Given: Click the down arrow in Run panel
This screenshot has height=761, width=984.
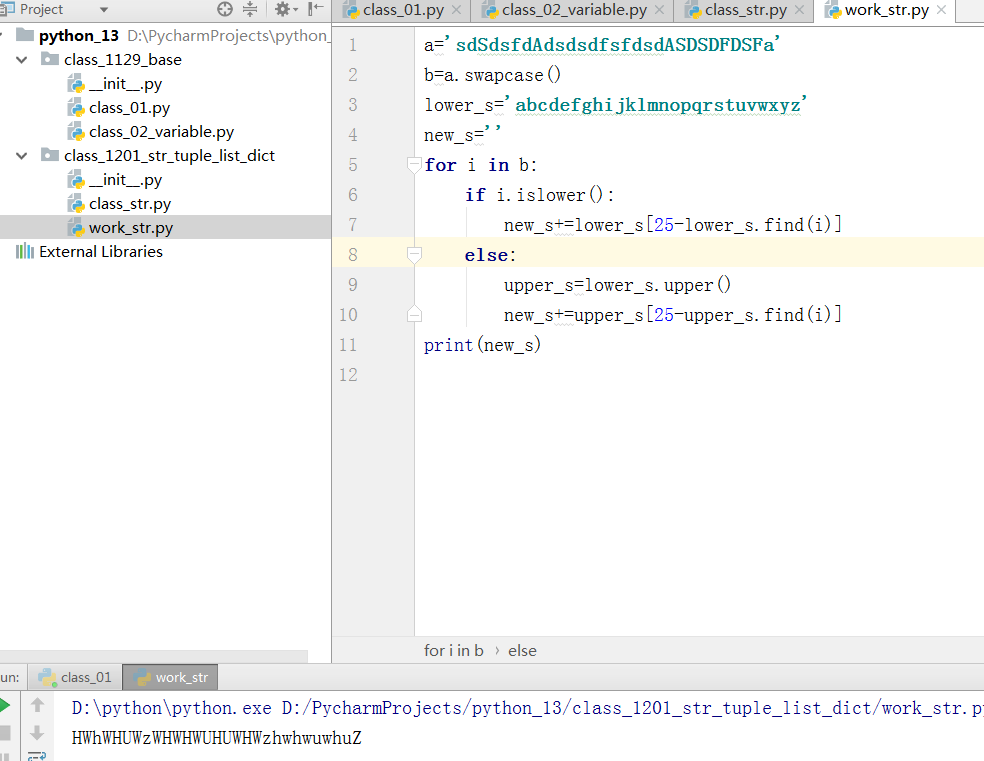Looking at the screenshot, I should pyautogui.click(x=38, y=732).
